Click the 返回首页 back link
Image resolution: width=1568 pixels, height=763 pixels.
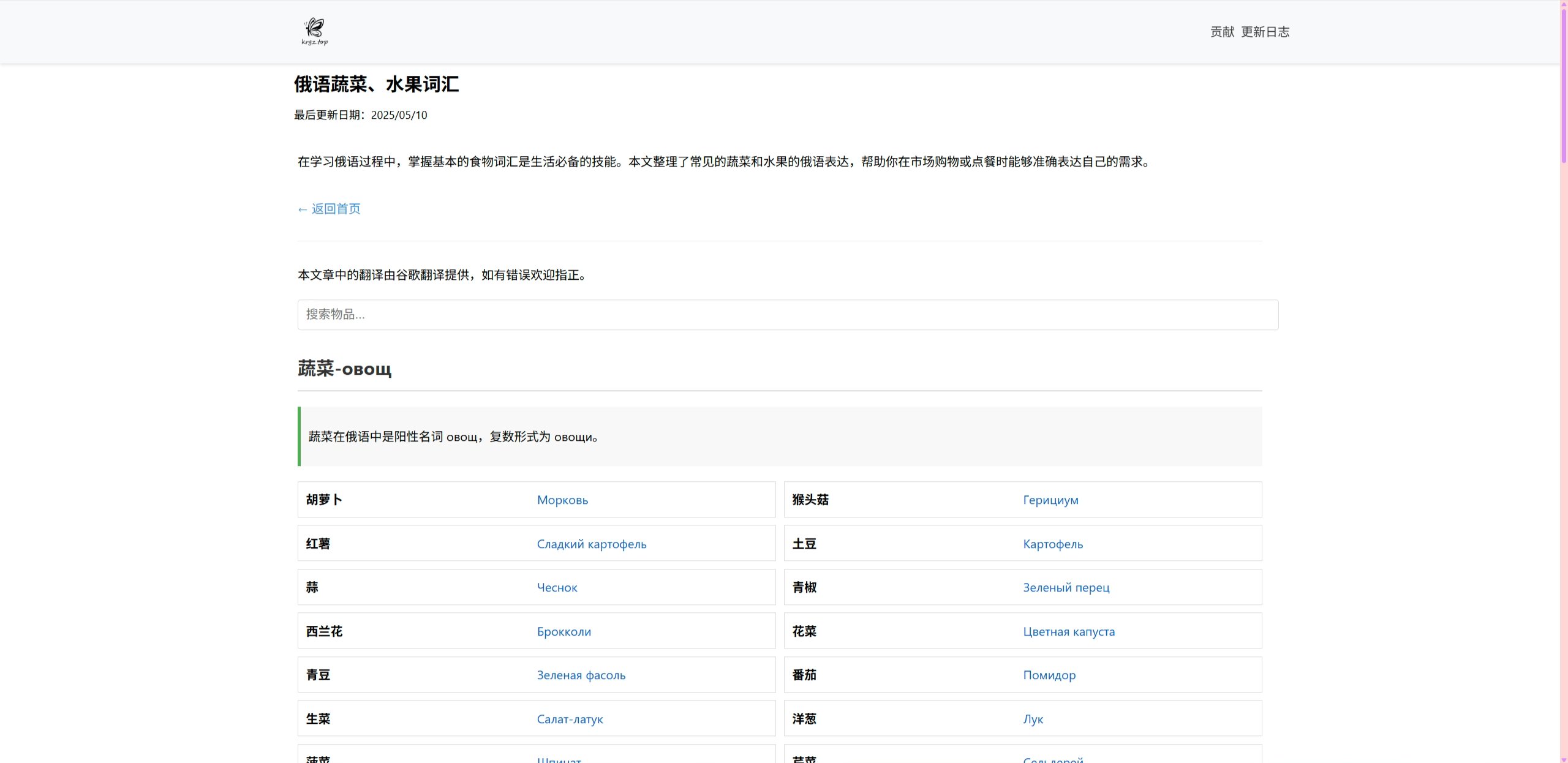[329, 209]
